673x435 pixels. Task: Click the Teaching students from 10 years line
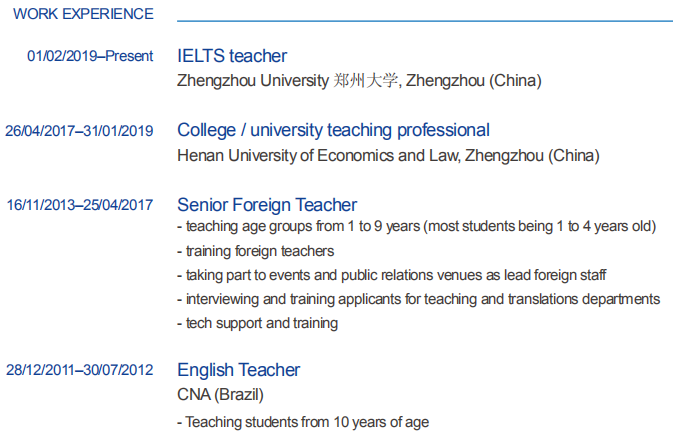tap(303, 422)
